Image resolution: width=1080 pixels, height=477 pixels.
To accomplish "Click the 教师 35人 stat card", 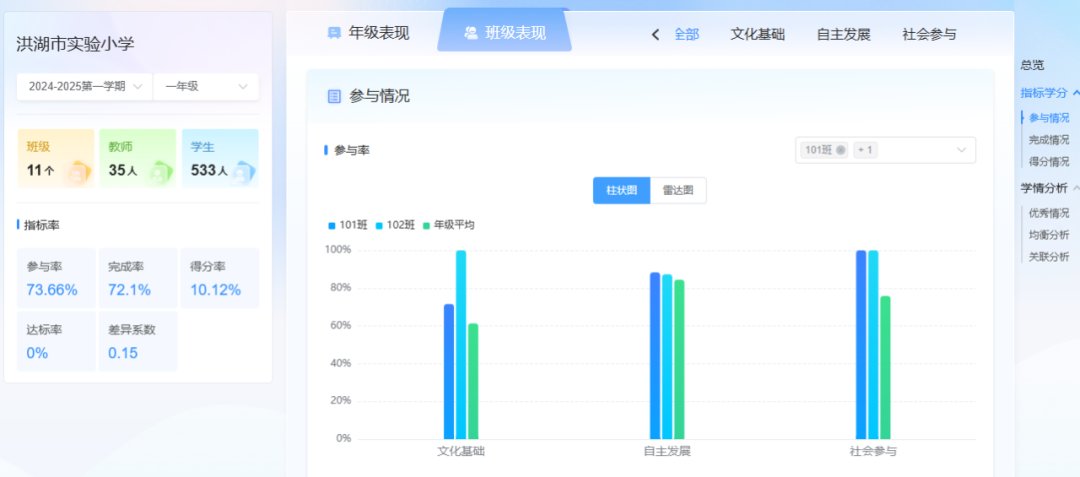I will pyautogui.click(x=138, y=158).
